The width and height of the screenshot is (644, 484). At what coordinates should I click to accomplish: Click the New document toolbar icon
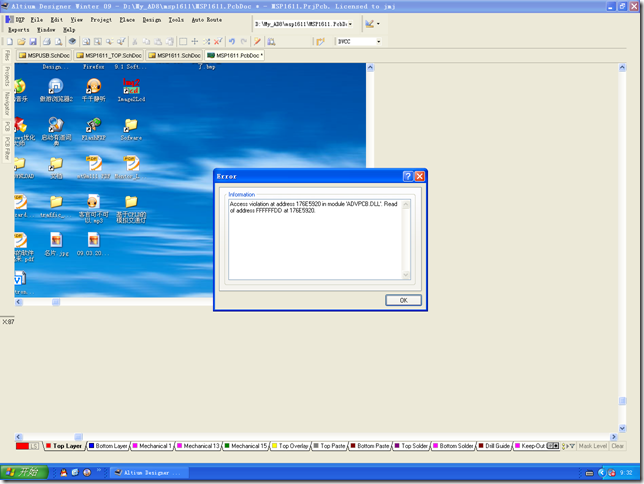[9, 41]
